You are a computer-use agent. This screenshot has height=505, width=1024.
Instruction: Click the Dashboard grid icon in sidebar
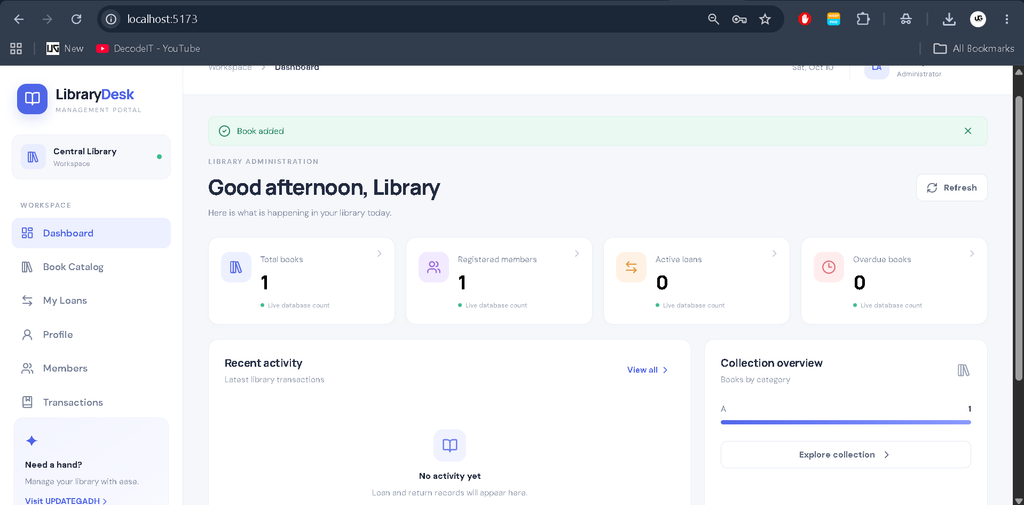[27, 233]
